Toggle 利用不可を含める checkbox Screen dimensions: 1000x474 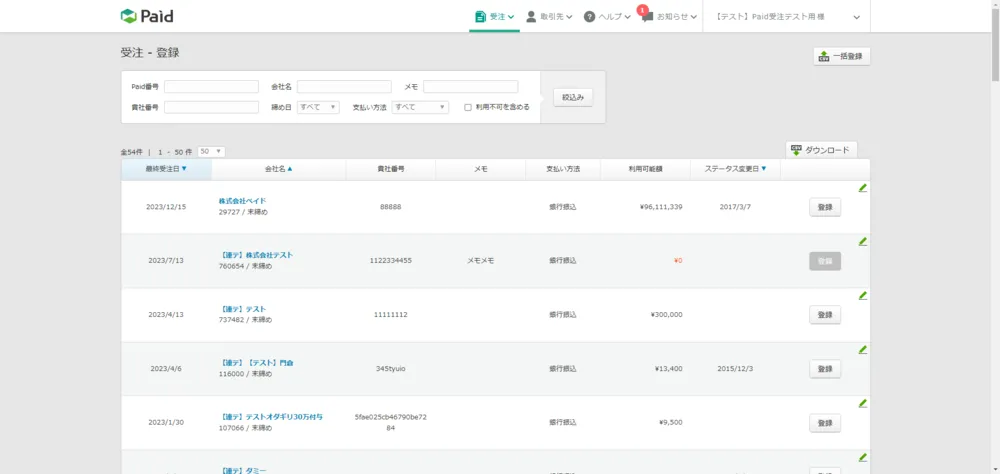(468, 107)
